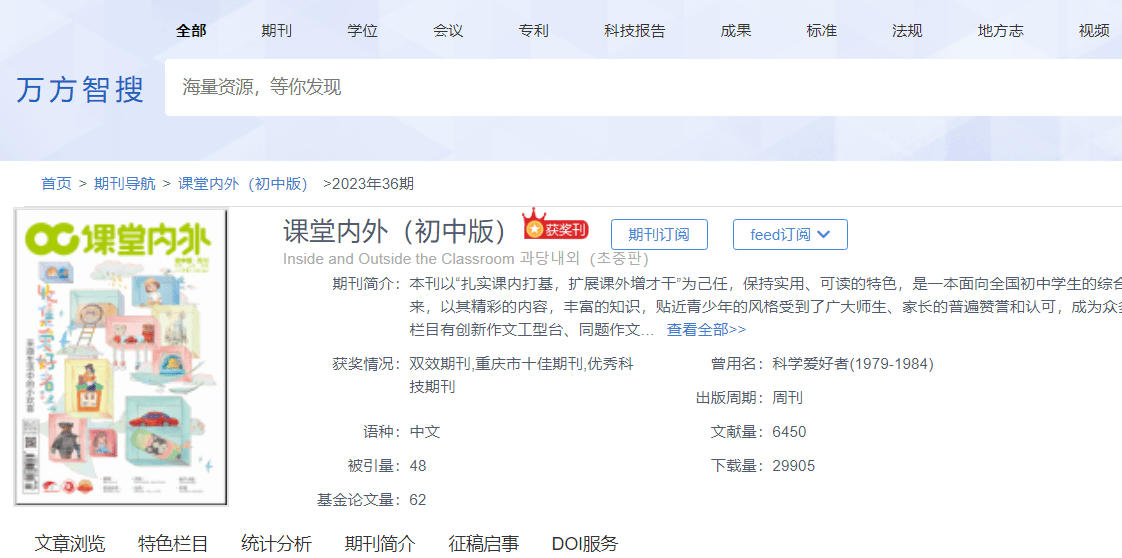Click the journal title 课堂内外（初中版）heading
This screenshot has width=1122, height=558.
395,231
